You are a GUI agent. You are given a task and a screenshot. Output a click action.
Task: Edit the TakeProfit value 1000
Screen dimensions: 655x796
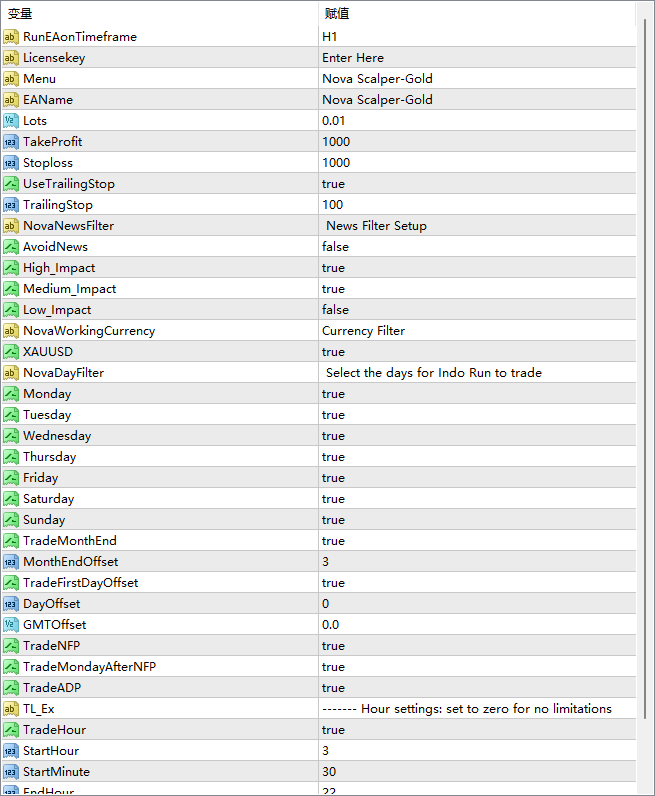click(336, 142)
